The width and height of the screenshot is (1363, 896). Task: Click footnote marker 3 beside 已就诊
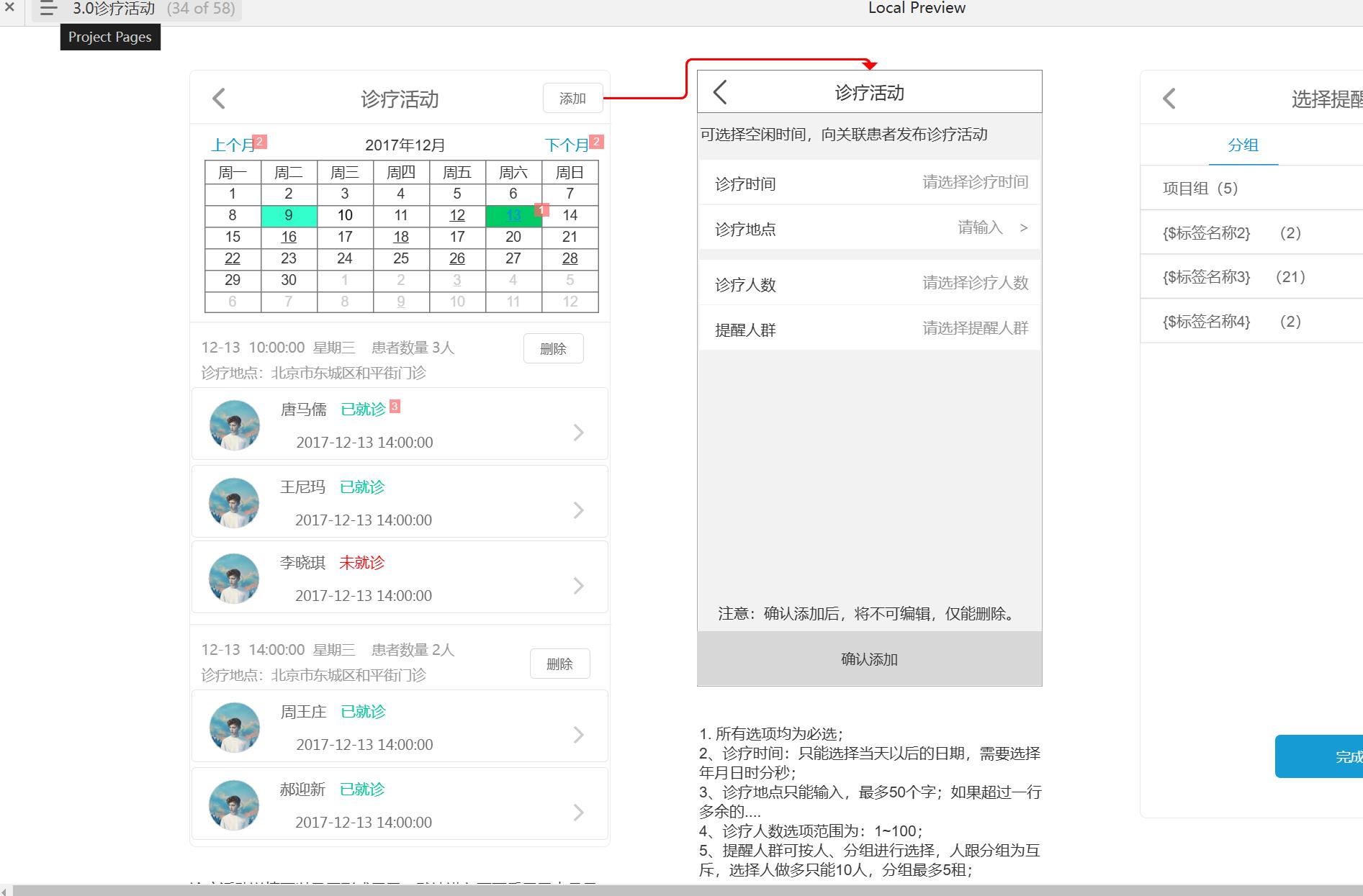pyautogui.click(x=395, y=407)
